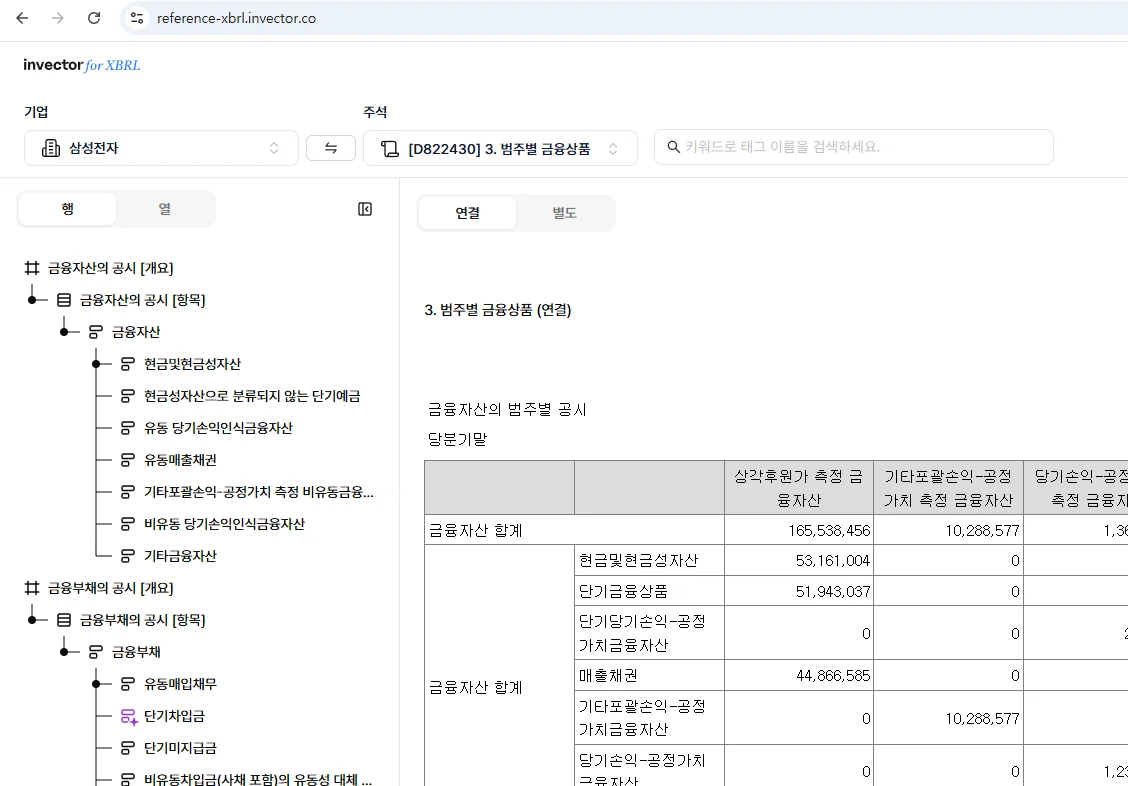Collapse the sidebar using the panel icon

pos(365,209)
